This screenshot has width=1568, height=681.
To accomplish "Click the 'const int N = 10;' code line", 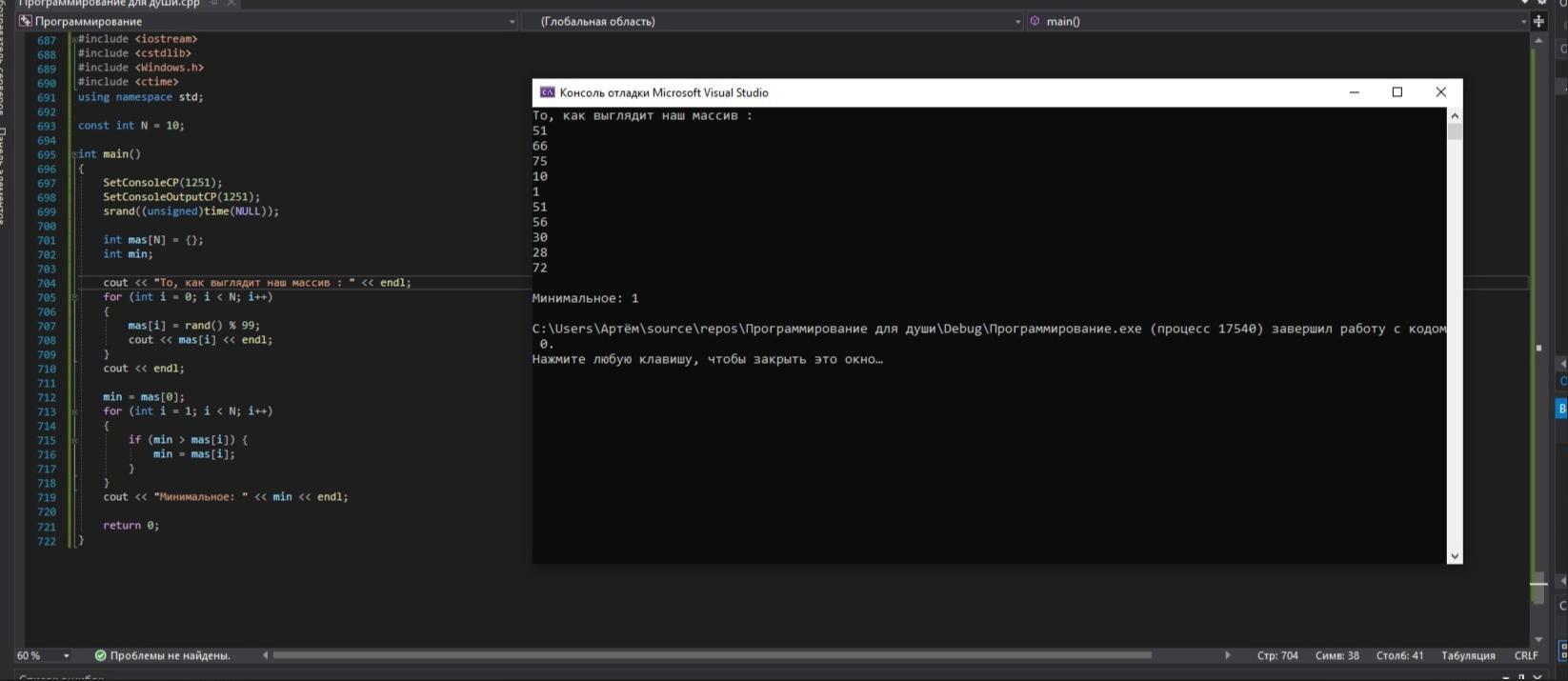I will [x=131, y=126].
